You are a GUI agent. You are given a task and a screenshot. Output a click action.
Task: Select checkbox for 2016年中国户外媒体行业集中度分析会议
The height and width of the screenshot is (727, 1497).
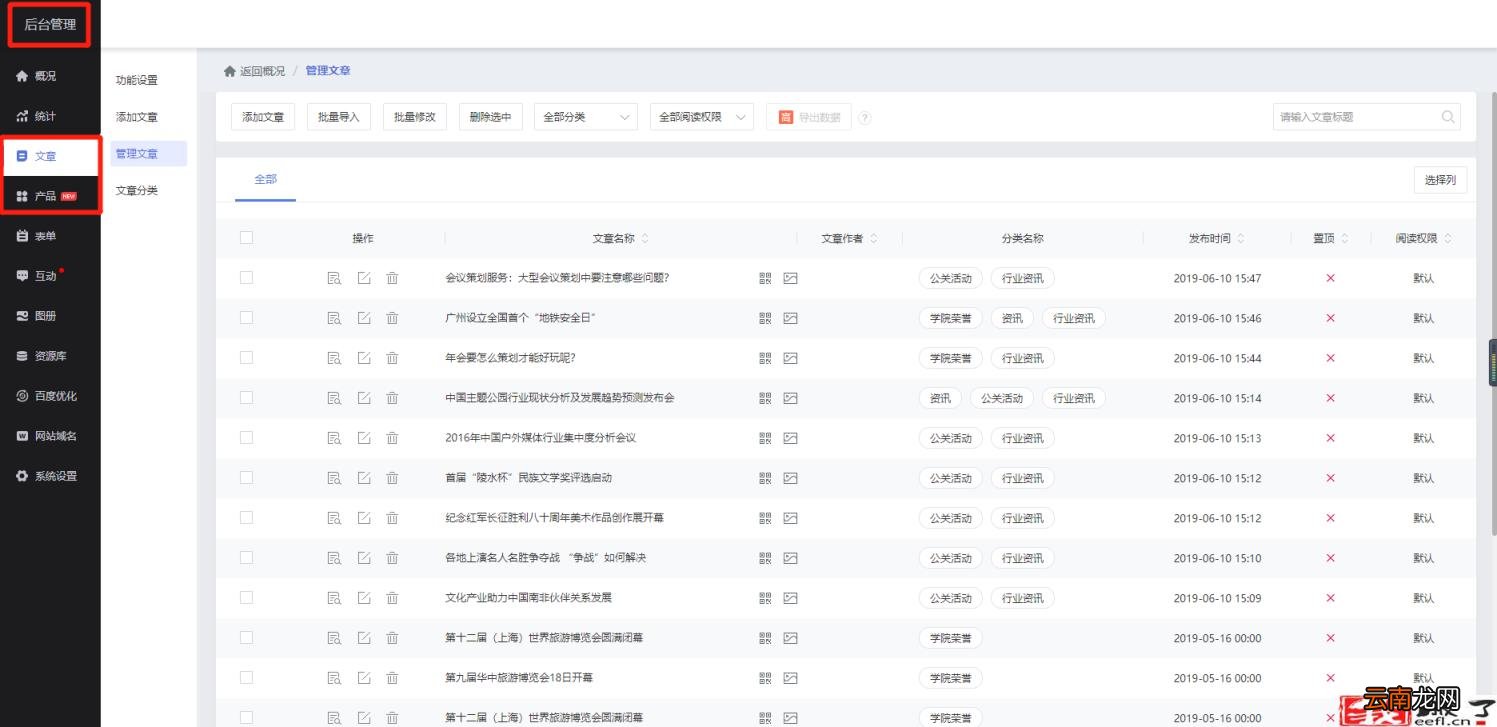pos(246,437)
